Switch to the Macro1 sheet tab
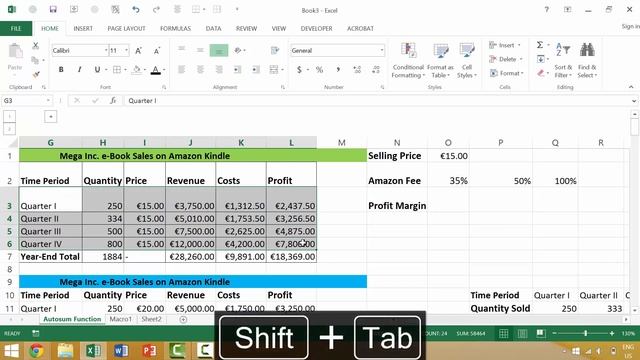Viewport: 640px width, 360px height. point(121,319)
